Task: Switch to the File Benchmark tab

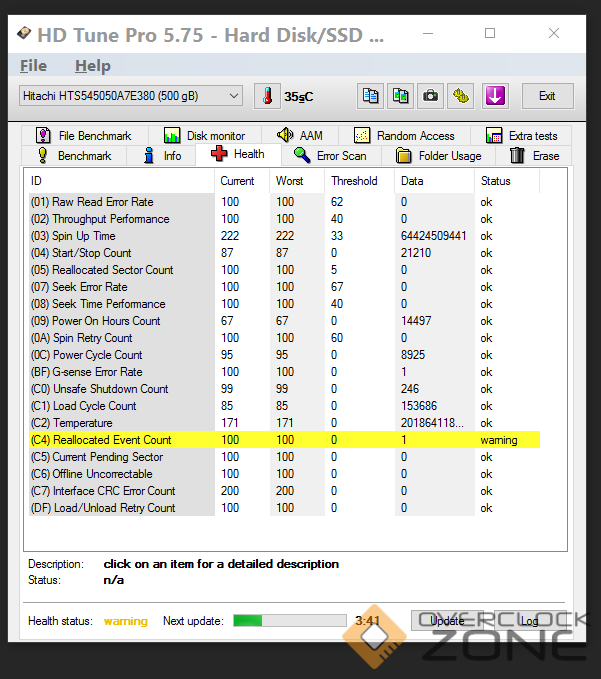Action: coord(84,136)
